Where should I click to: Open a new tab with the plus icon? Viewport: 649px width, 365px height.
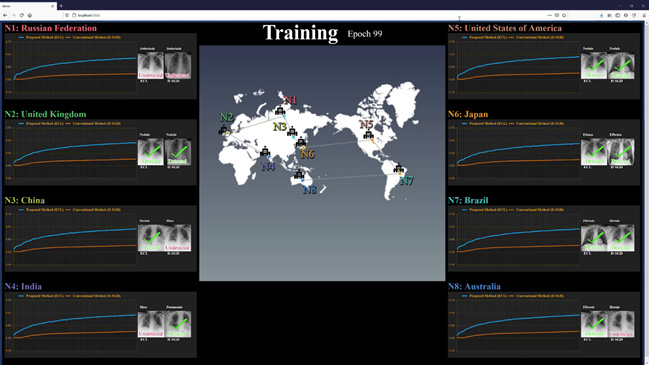pyautogui.click(x=61, y=6)
